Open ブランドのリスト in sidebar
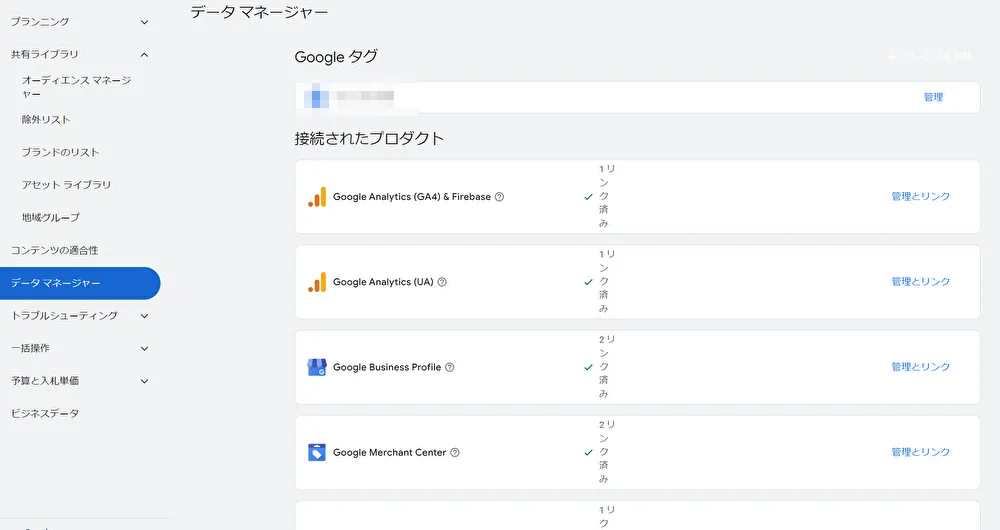Screen dimensions: 1000x530 (61, 152)
